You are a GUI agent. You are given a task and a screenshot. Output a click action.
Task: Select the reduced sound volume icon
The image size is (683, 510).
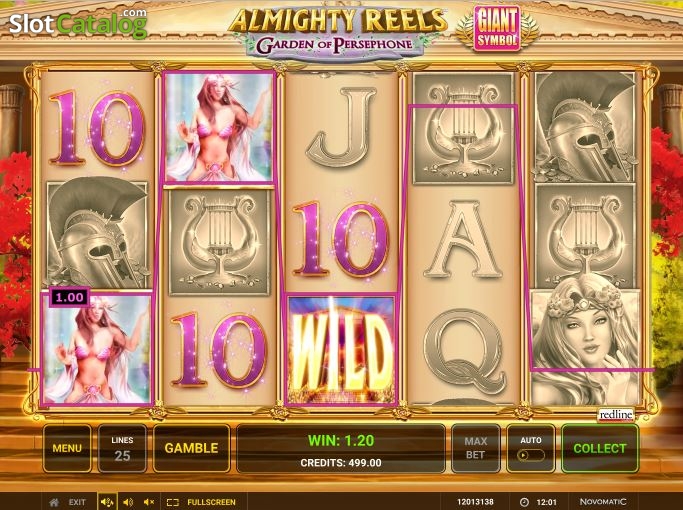(128, 502)
